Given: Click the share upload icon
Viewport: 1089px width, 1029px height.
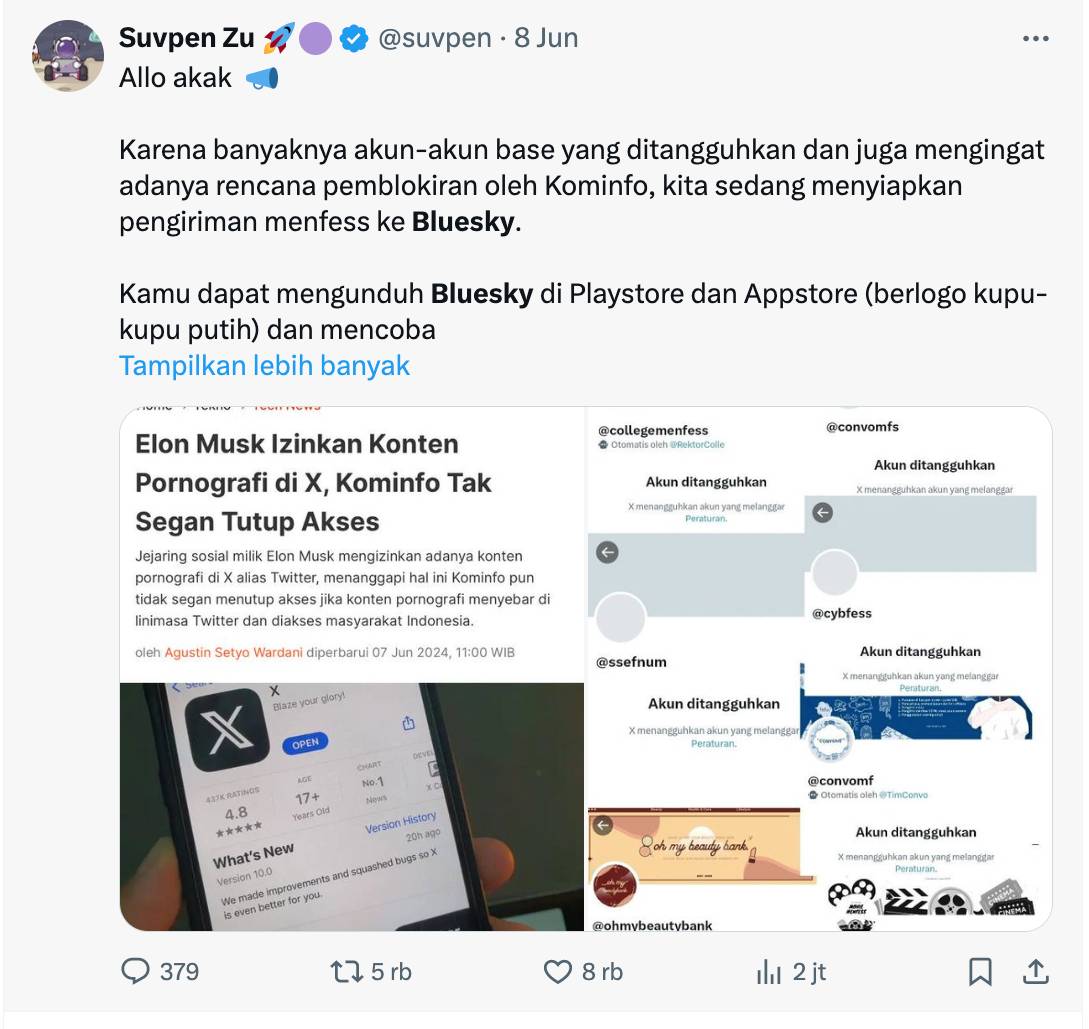Looking at the screenshot, I should click(1036, 971).
